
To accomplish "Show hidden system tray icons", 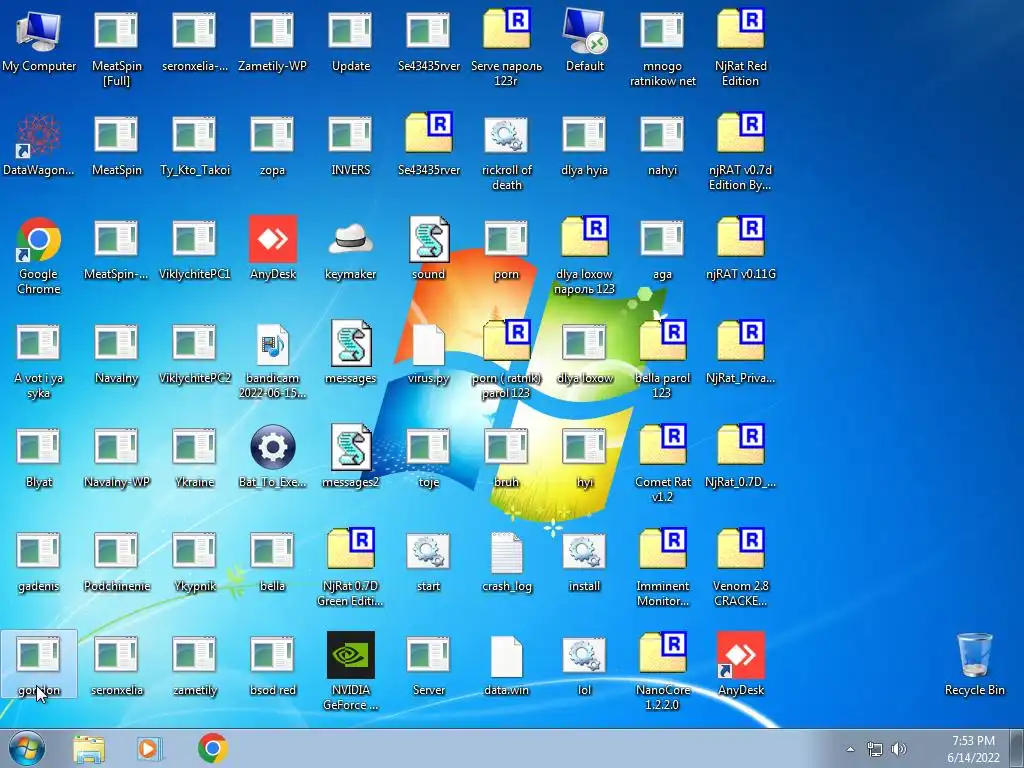I will pyautogui.click(x=850, y=749).
